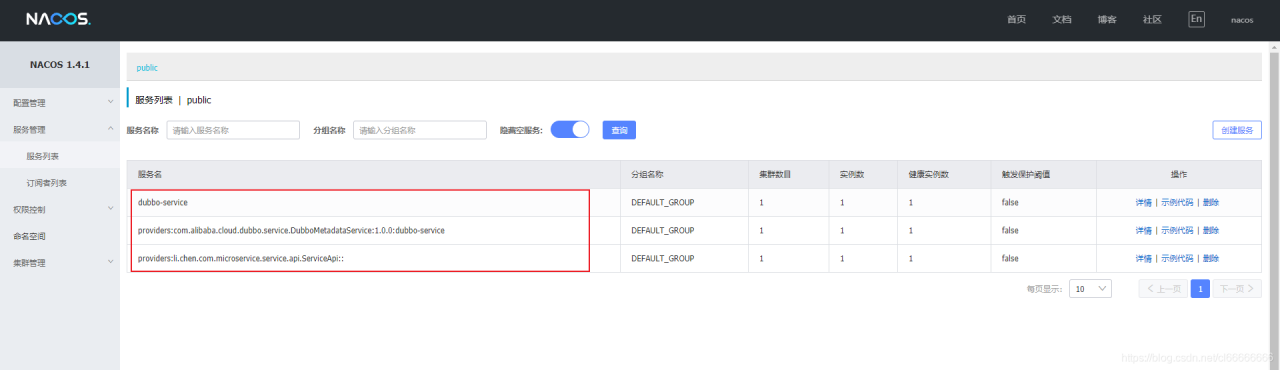Click the blue 查询 search button
This screenshot has height=370, width=1280.
[619, 130]
